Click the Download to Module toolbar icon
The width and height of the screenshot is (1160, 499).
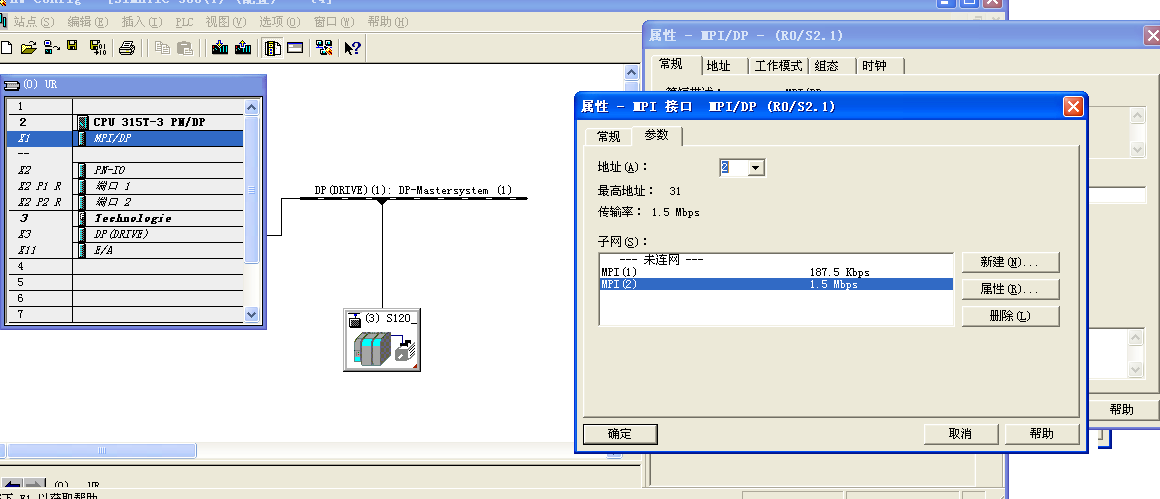(x=220, y=48)
